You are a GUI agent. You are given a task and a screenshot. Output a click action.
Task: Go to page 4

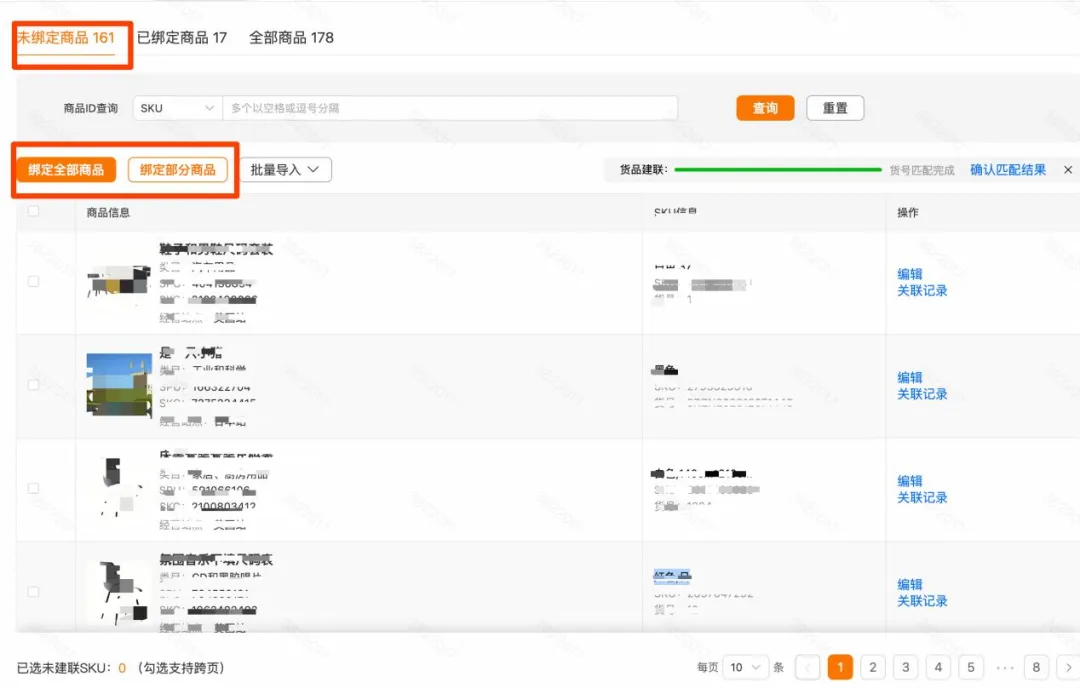[938, 667]
